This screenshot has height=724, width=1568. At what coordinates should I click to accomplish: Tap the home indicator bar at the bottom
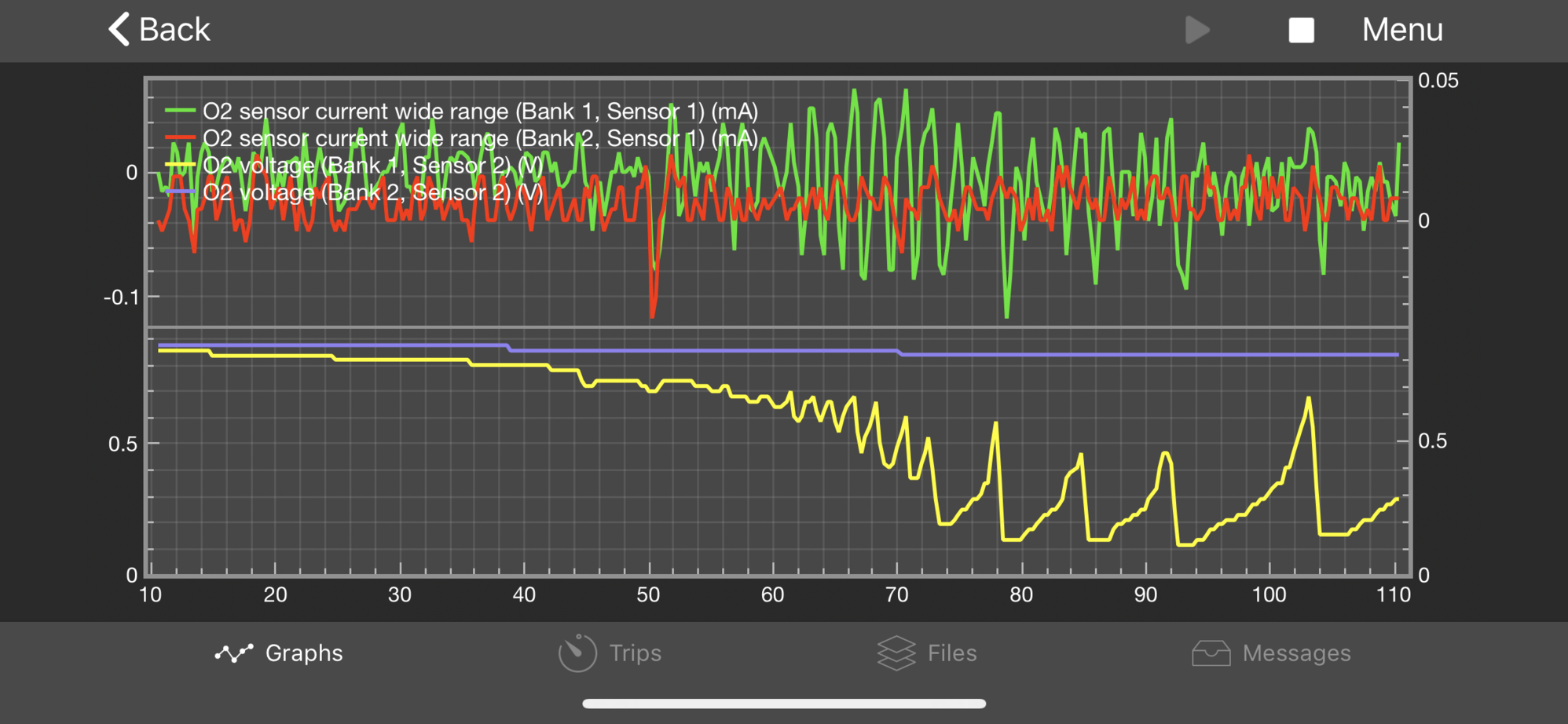click(784, 704)
